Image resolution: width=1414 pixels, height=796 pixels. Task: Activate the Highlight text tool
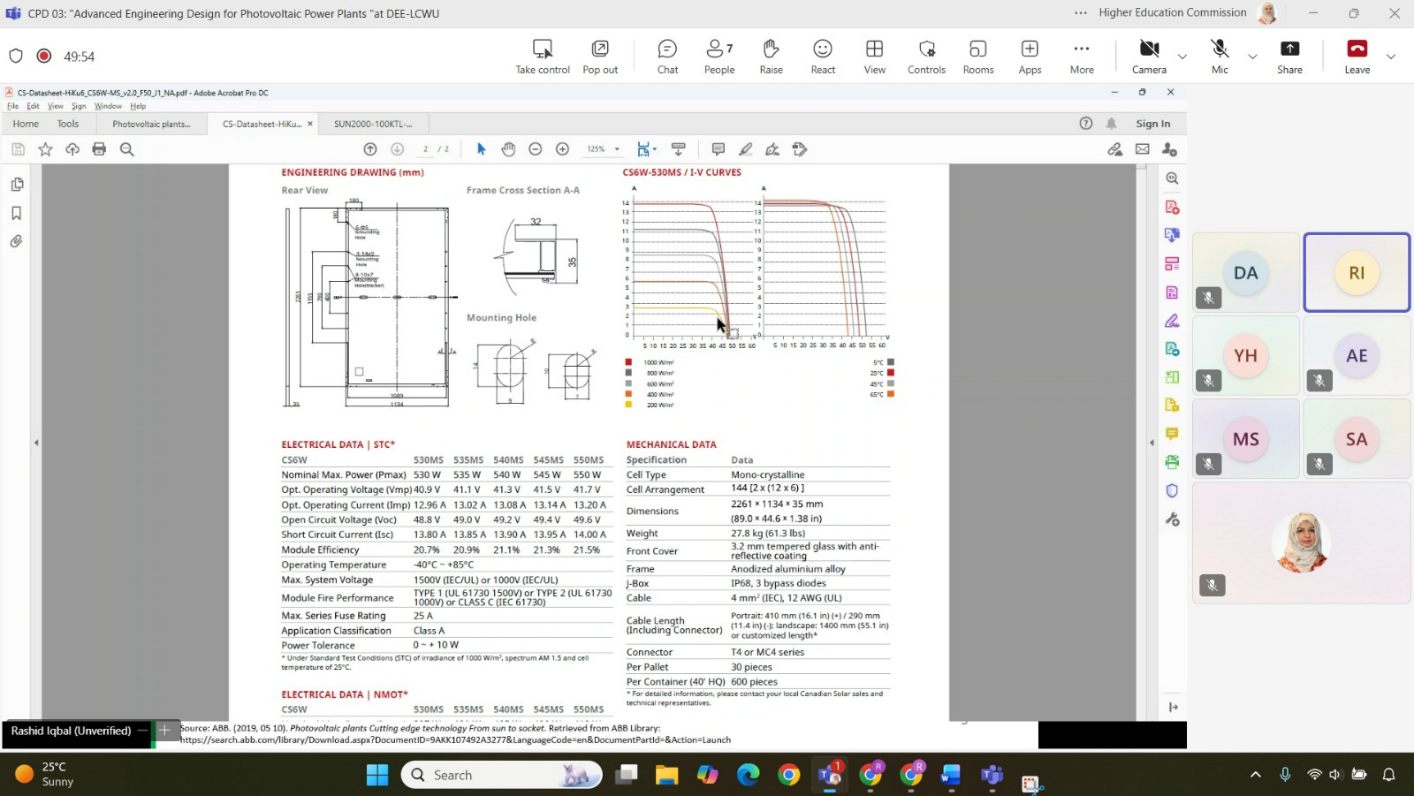tap(745, 149)
